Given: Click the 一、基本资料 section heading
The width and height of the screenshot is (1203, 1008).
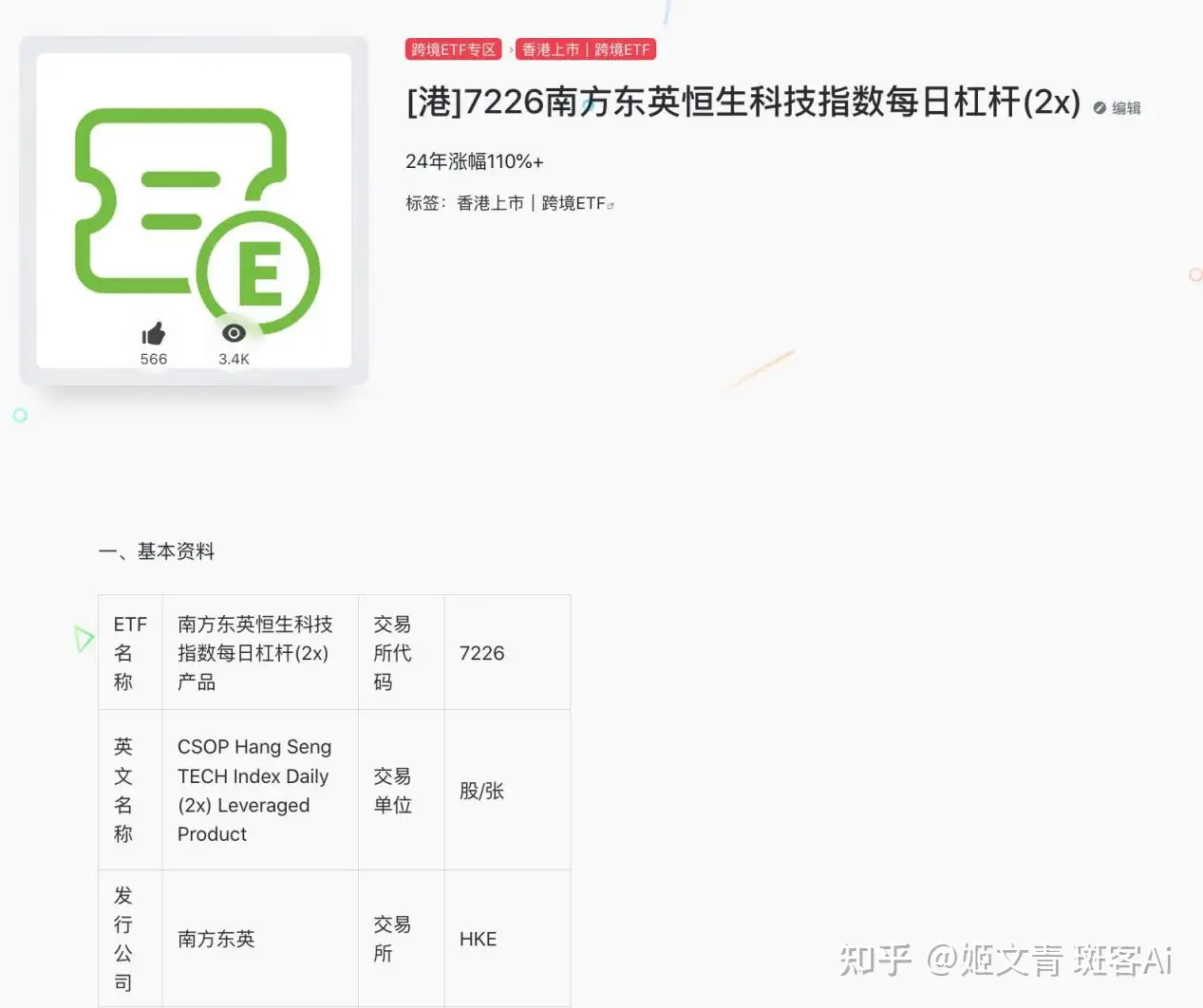Looking at the screenshot, I should 157,551.
